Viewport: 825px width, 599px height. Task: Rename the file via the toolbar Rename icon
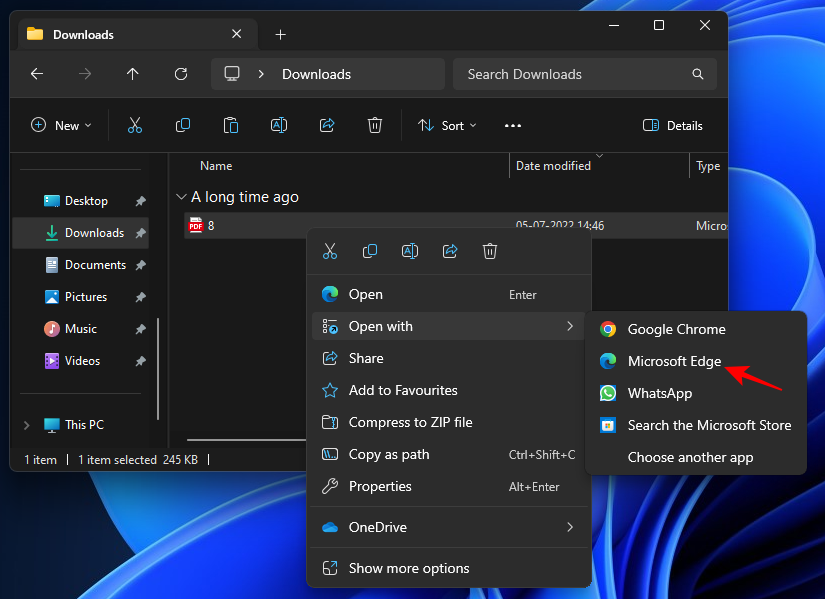click(x=278, y=125)
